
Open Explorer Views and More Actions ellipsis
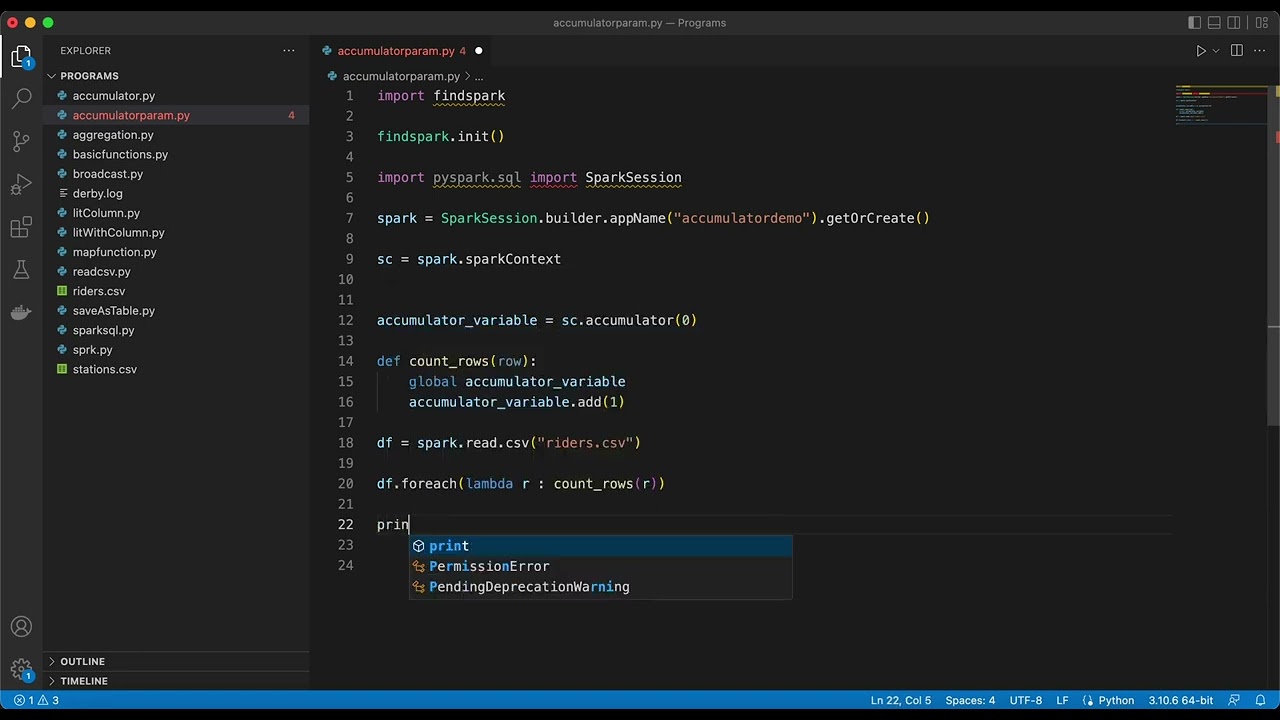[x=289, y=51]
